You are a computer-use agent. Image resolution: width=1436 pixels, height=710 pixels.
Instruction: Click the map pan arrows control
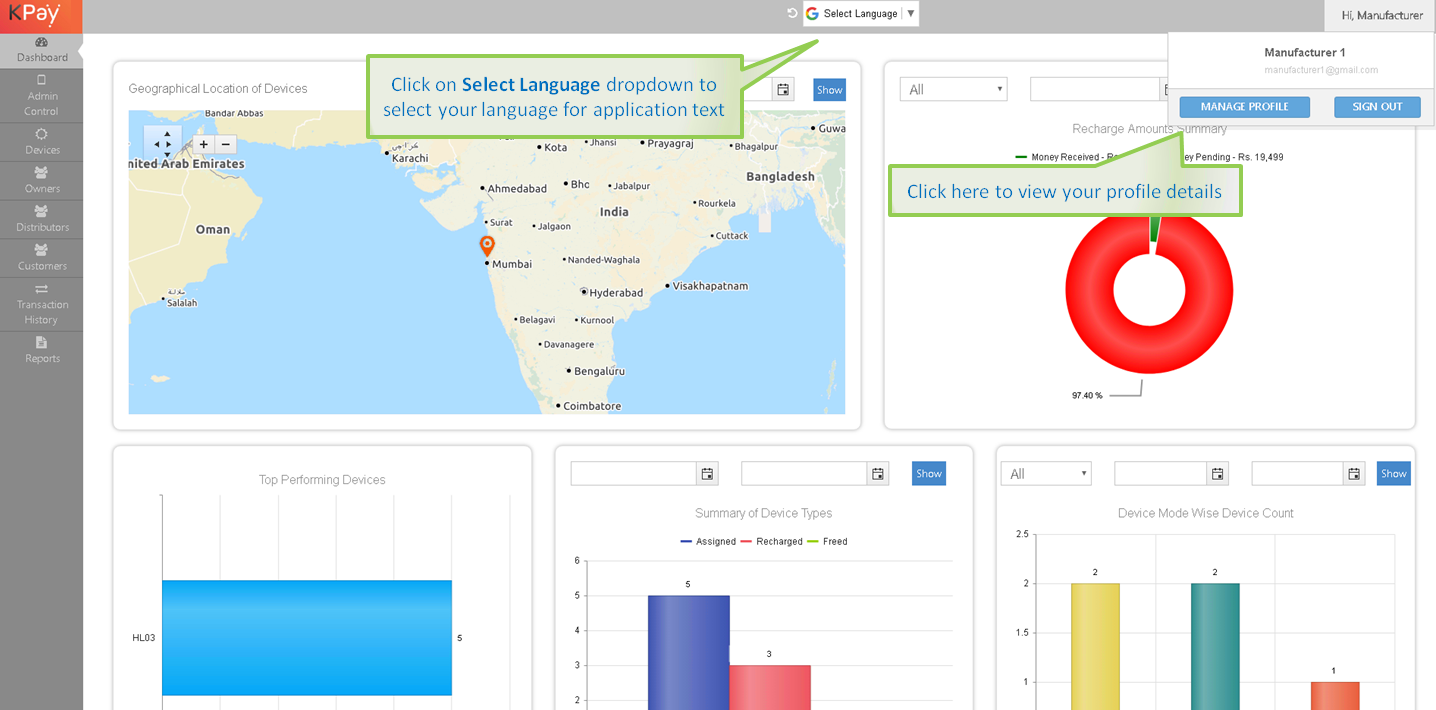[x=162, y=144]
